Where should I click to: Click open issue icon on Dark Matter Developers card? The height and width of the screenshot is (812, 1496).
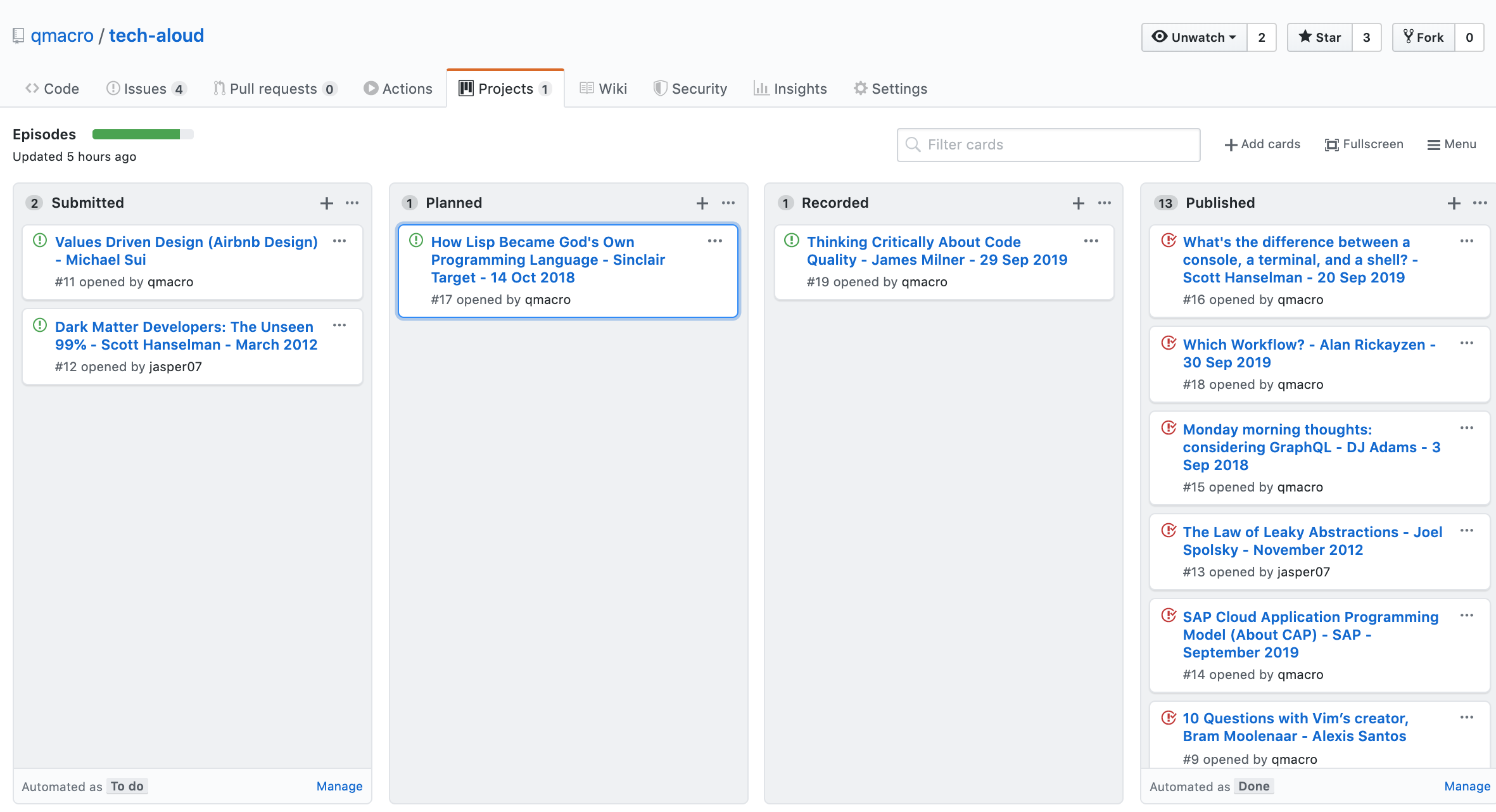(x=40, y=326)
